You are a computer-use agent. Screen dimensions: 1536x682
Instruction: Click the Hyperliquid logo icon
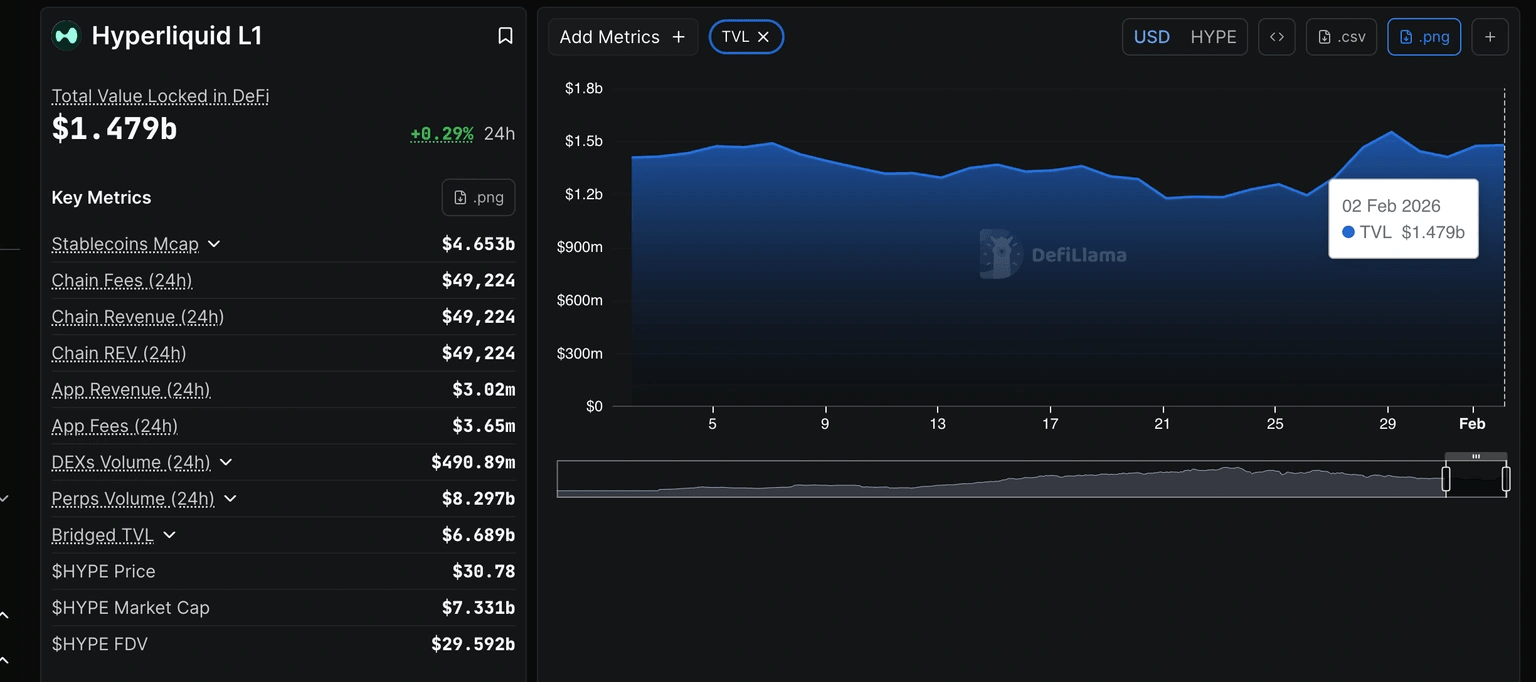point(67,36)
